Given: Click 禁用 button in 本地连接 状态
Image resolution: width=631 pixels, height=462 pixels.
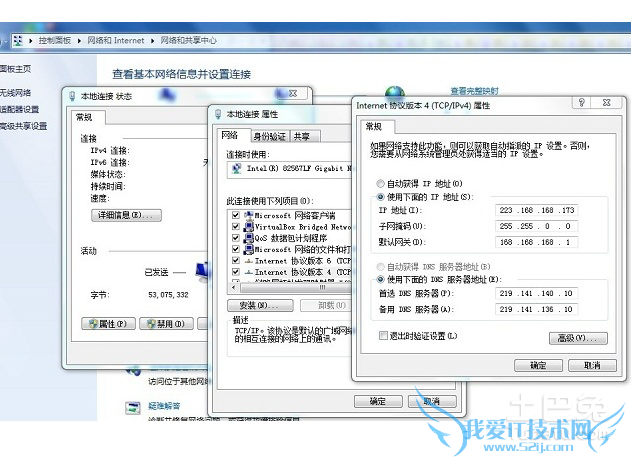Looking at the screenshot, I should click(166, 324).
